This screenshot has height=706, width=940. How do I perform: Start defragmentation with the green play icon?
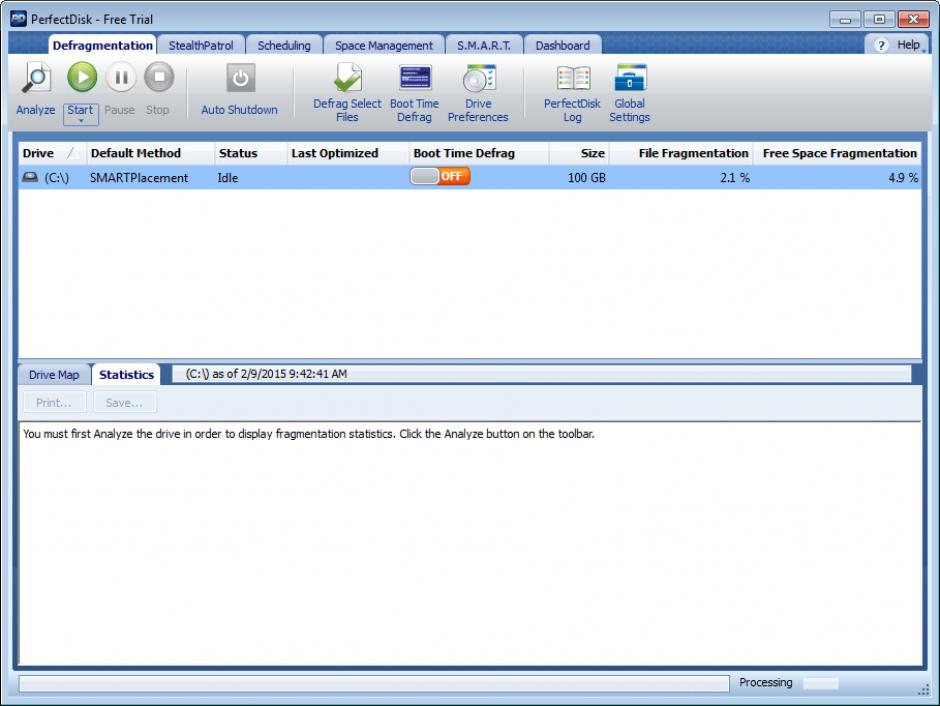82,77
